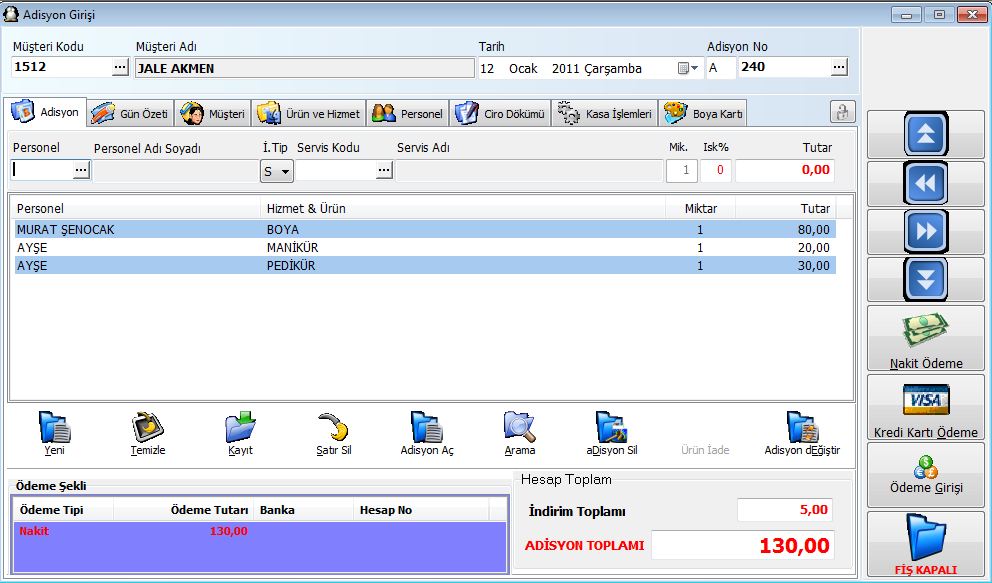Image resolution: width=992 pixels, height=583 pixels.
Task: Click the aDisyon Sil icon
Action: 612,427
